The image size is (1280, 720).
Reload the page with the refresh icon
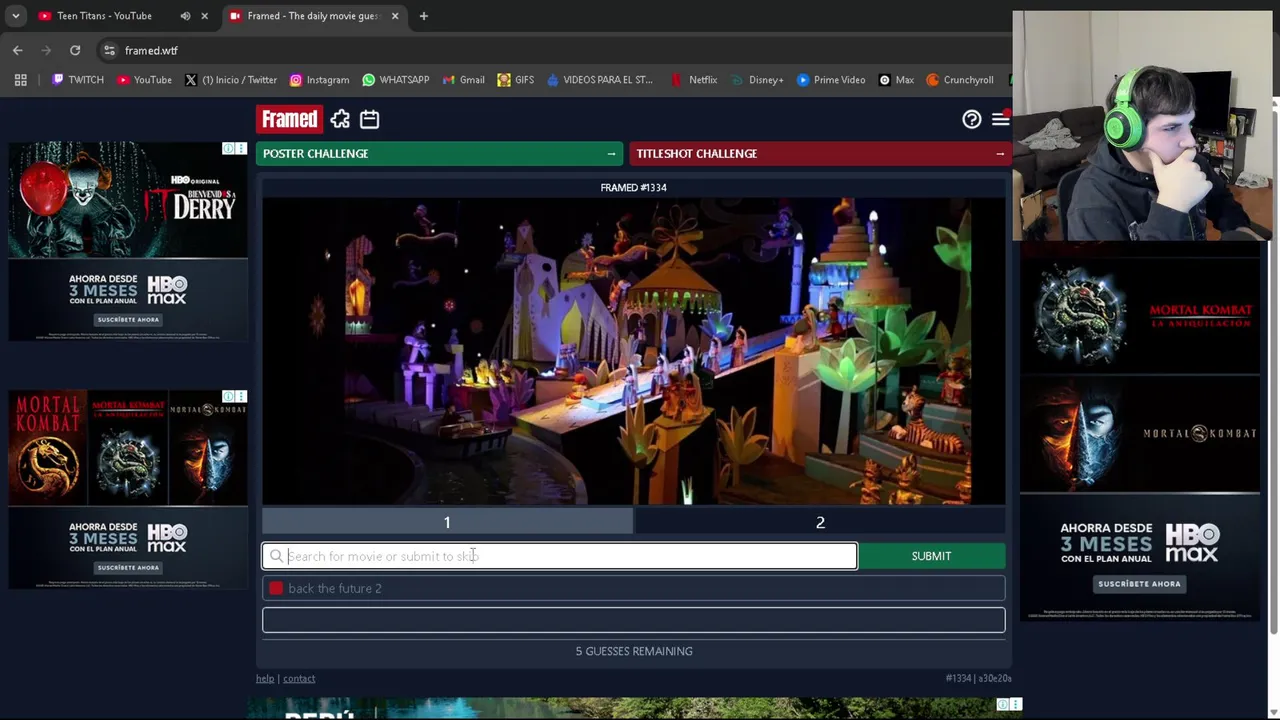coord(75,50)
